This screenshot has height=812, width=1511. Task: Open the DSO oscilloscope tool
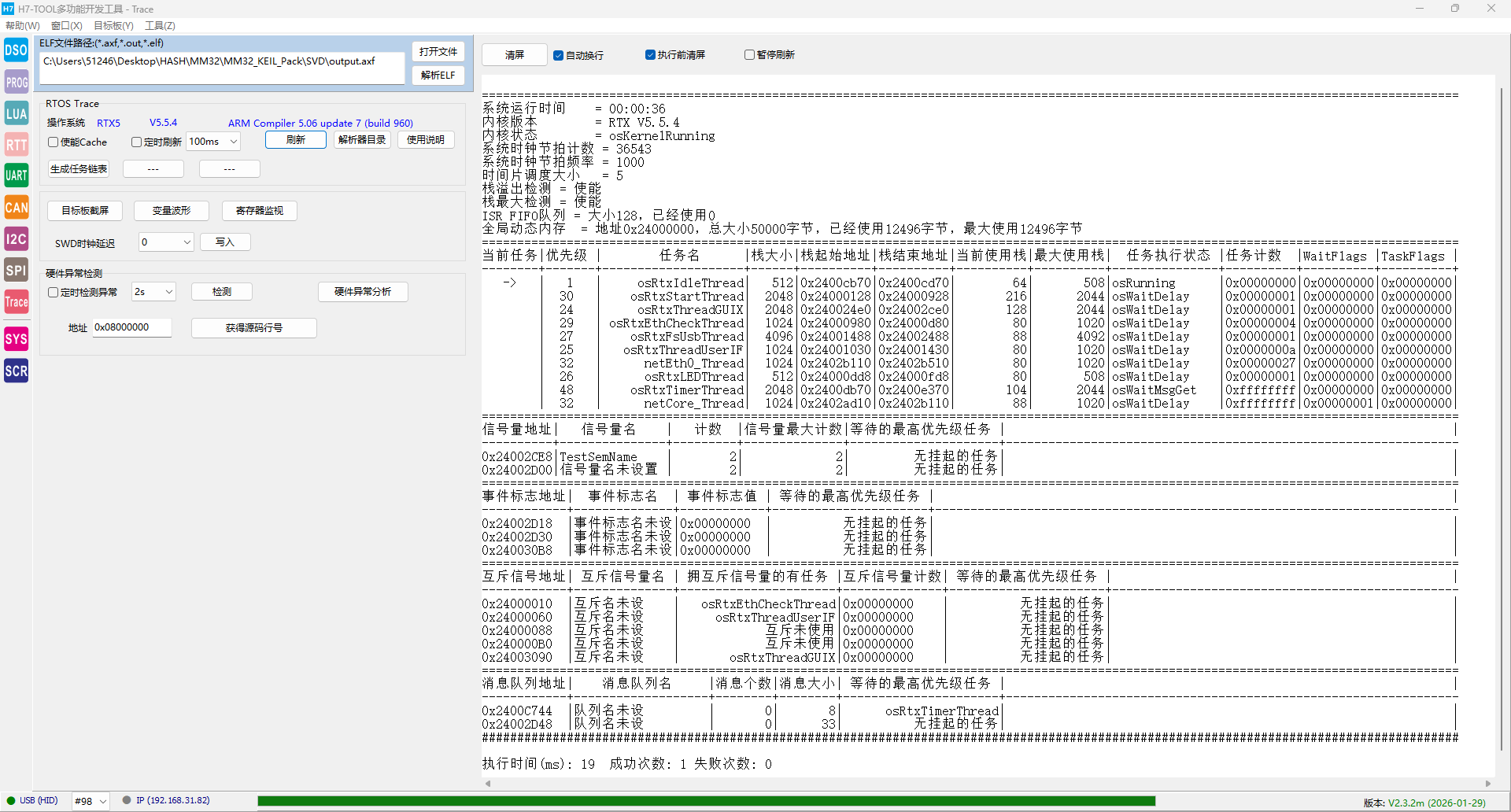16,50
